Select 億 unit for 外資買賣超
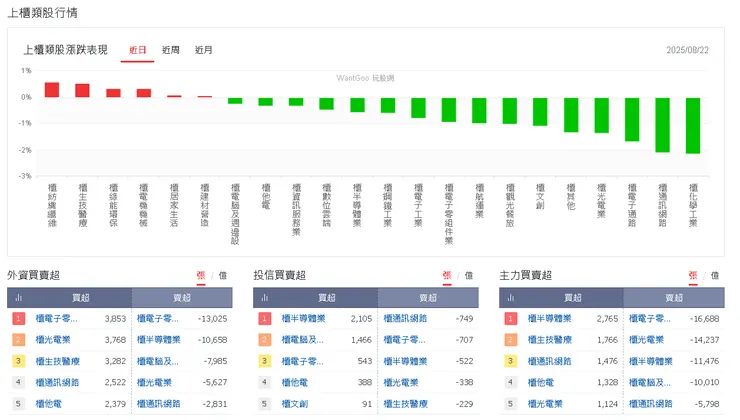 [223, 275]
